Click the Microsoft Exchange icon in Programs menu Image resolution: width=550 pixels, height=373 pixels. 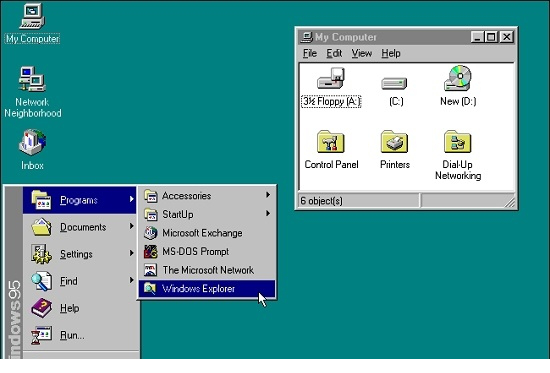pyautogui.click(x=150, y=233)
